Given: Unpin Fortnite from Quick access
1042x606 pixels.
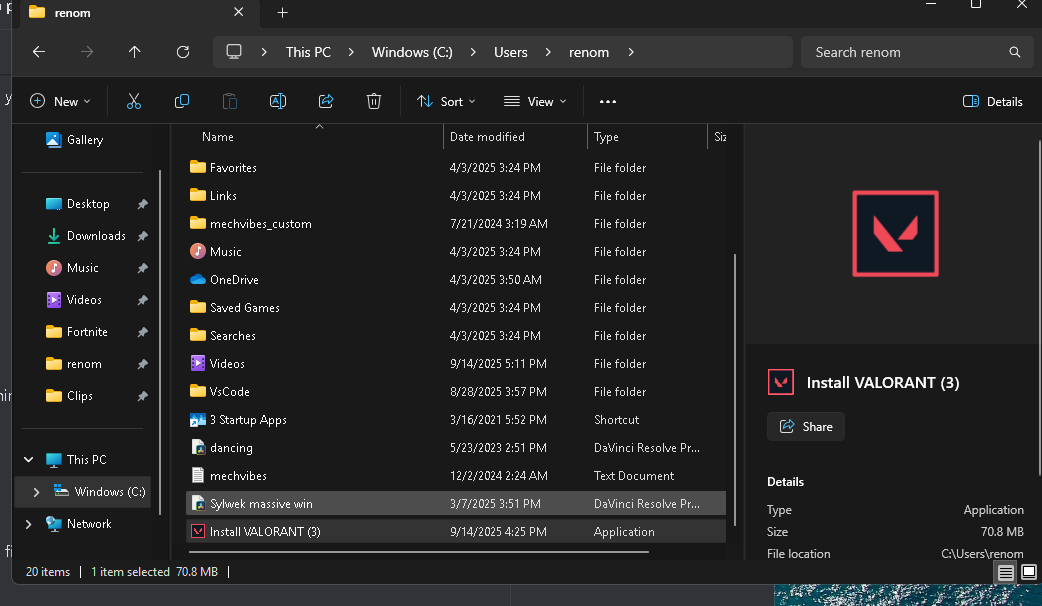Looking at the screenshot, I should point(142,332).
